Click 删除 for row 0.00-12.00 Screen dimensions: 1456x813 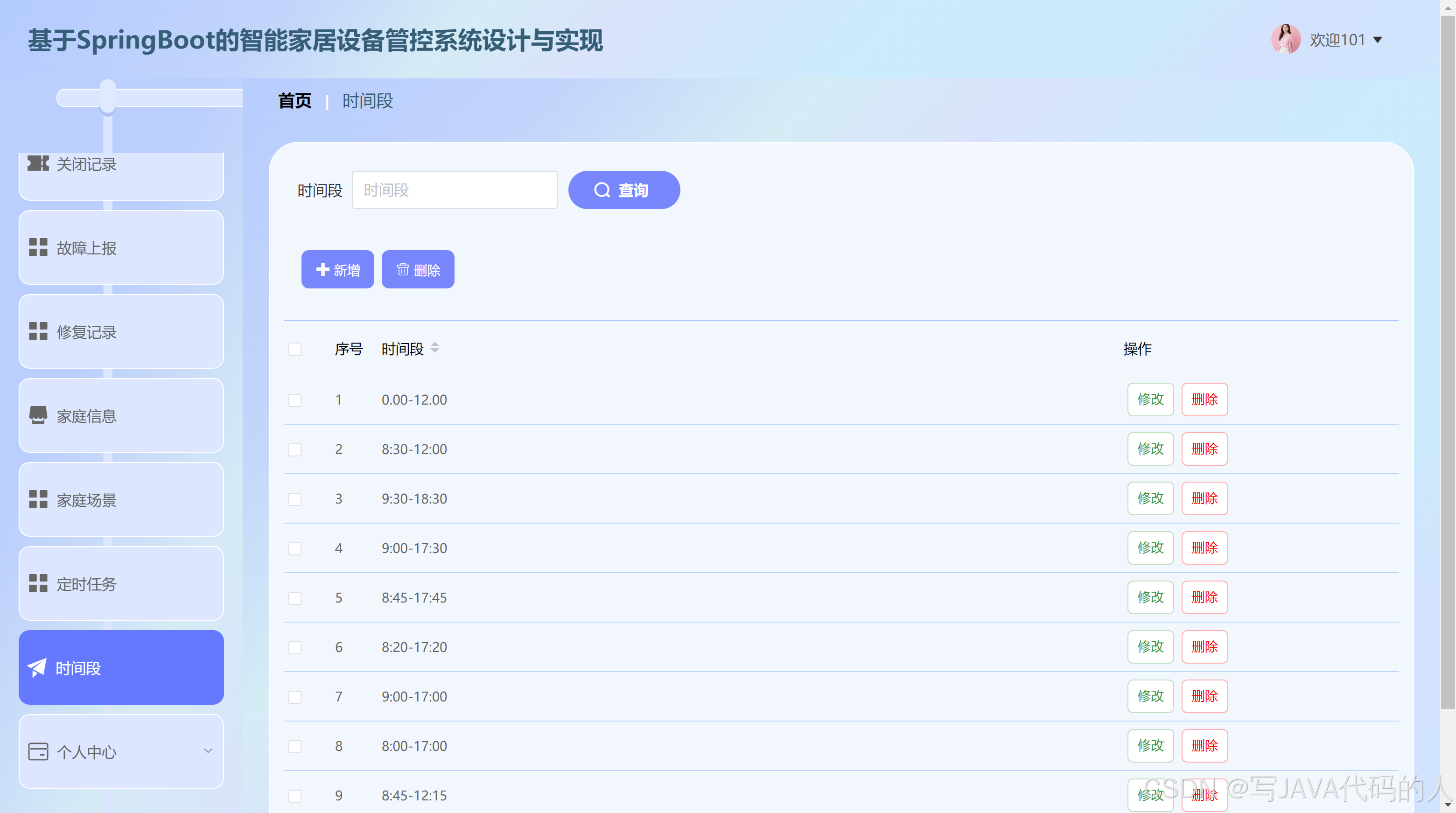tap(1204, 399)
